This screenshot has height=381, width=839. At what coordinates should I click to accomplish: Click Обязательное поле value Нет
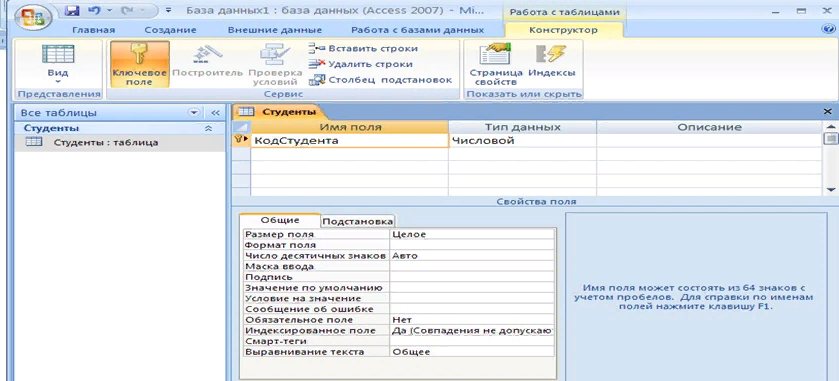point(472,320)
